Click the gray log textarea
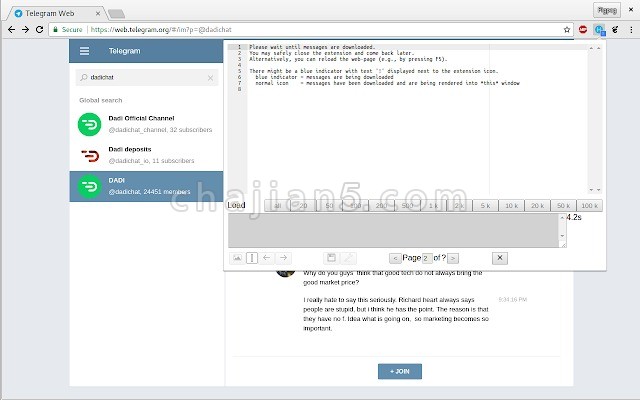Viewport: 640px width, 400px height. coord(397,230)
